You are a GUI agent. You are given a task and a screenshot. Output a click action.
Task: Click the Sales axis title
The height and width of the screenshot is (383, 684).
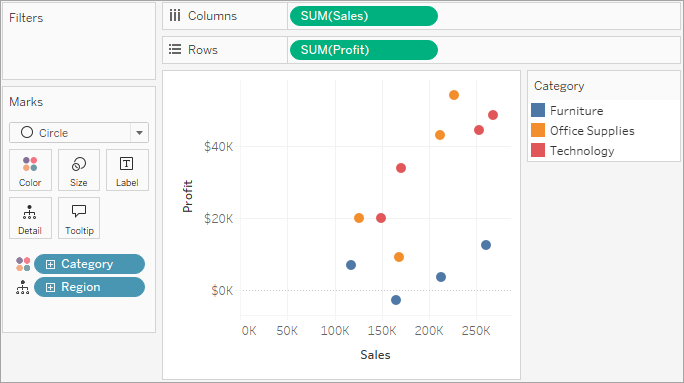tap(375, 355)
